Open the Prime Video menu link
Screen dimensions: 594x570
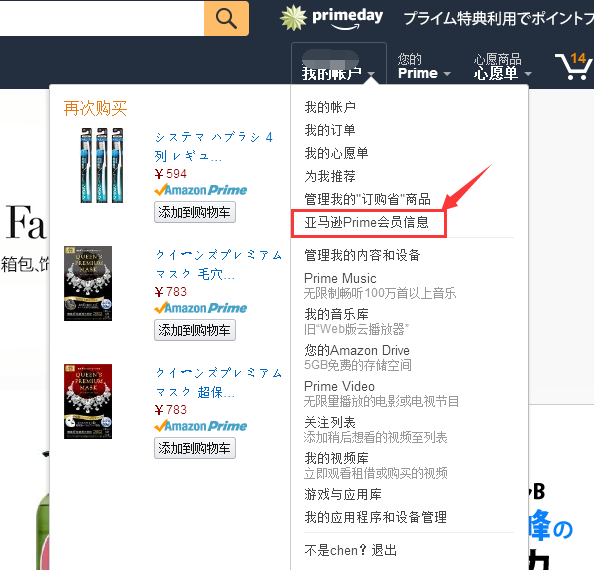[x=339, y=386]
